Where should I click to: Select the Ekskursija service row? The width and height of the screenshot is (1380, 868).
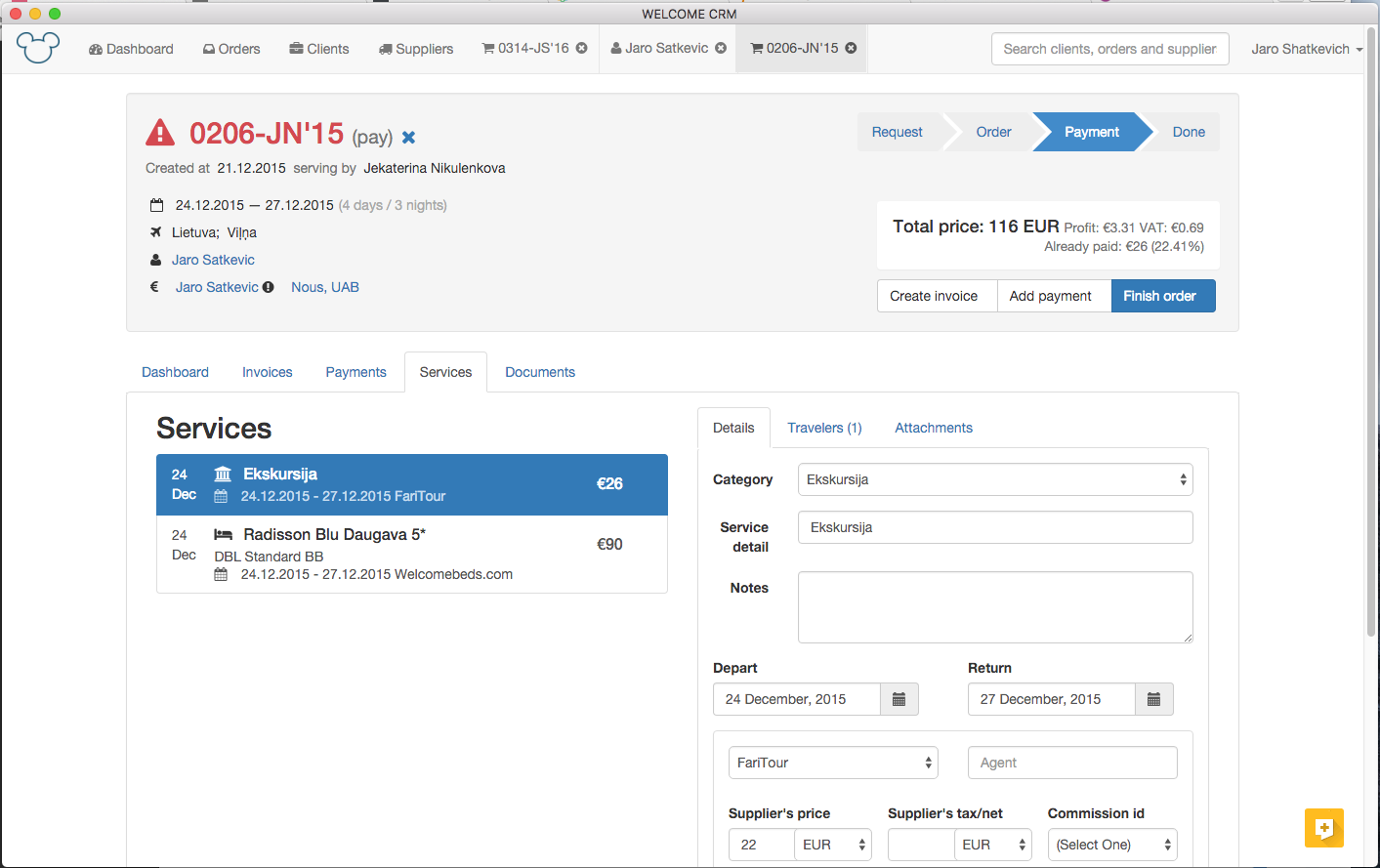pyautogui.click(x=412, y=484)
